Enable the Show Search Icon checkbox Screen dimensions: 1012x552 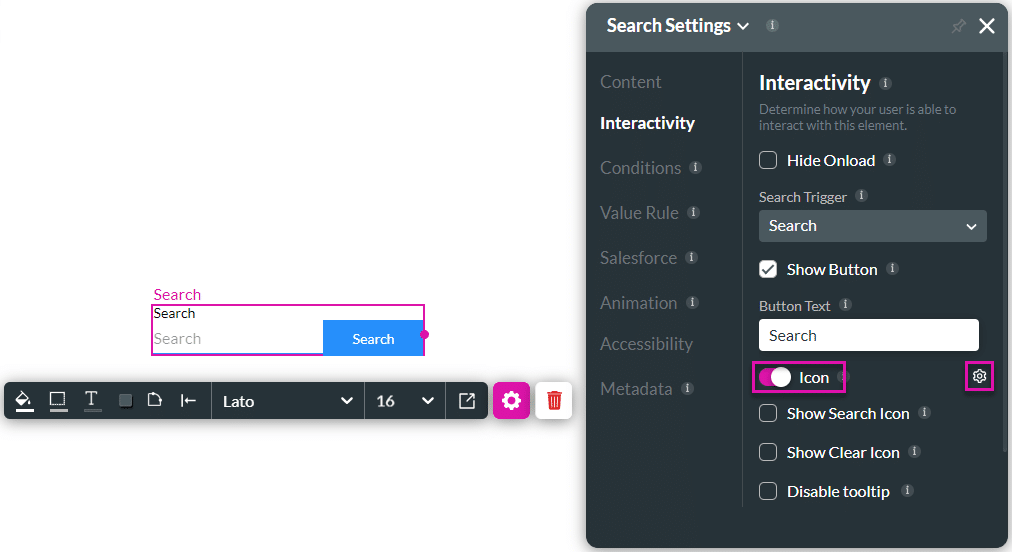click(x=768, y=413)
